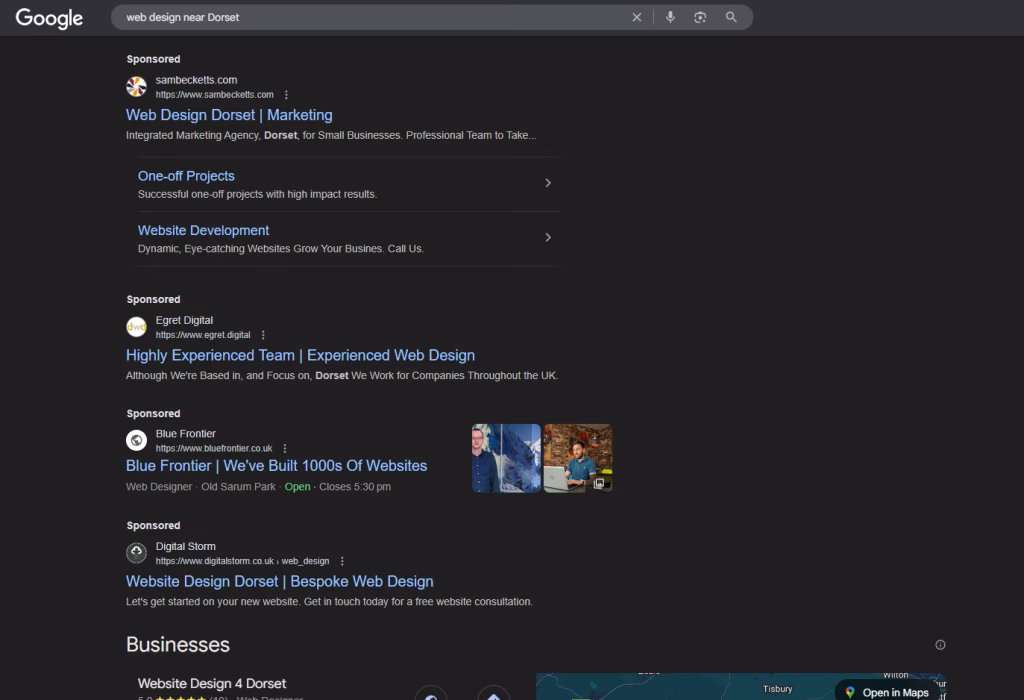The image size is (1024, 700).
Task: Click Open in Maps button
Action: (x=888, y=692)
